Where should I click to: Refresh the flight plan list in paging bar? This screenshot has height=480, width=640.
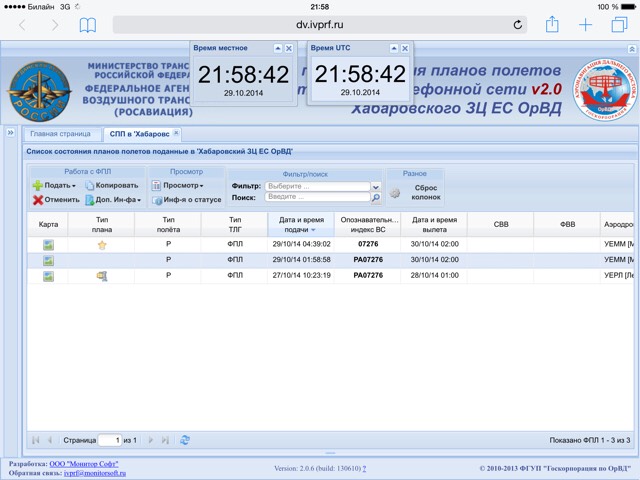point(185,440)
